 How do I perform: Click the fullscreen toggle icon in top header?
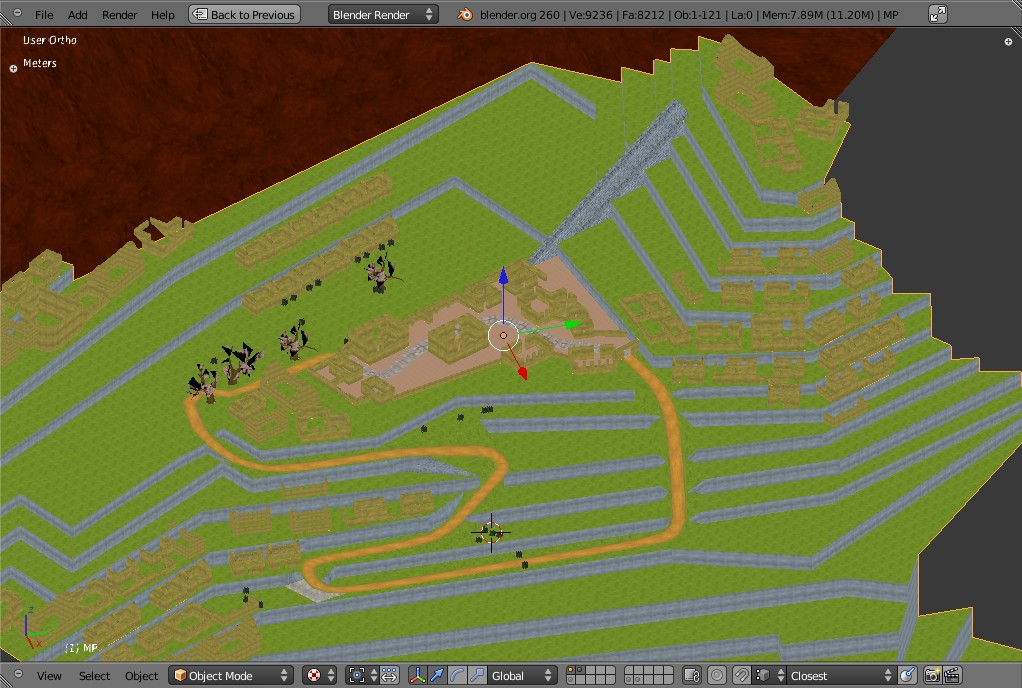(937, 14)
